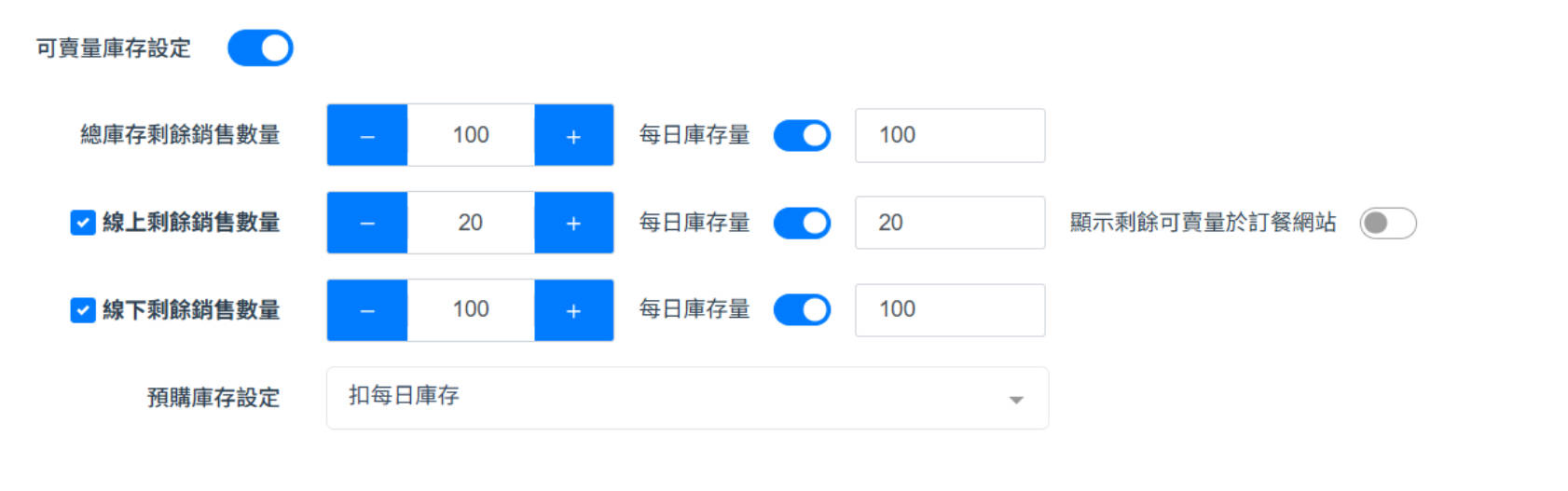Focus 總庫存 daily stock input showing 100
The height and width of the screenshot is (491, 1568).
(x=949, y=136)
